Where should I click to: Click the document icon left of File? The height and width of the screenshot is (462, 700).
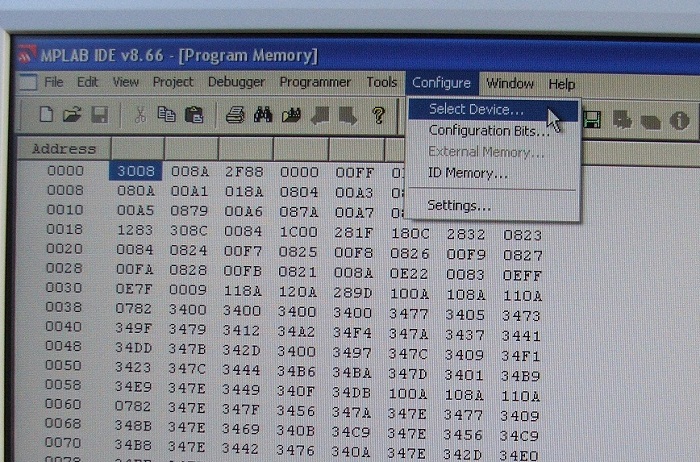click(x=28, y=82)
